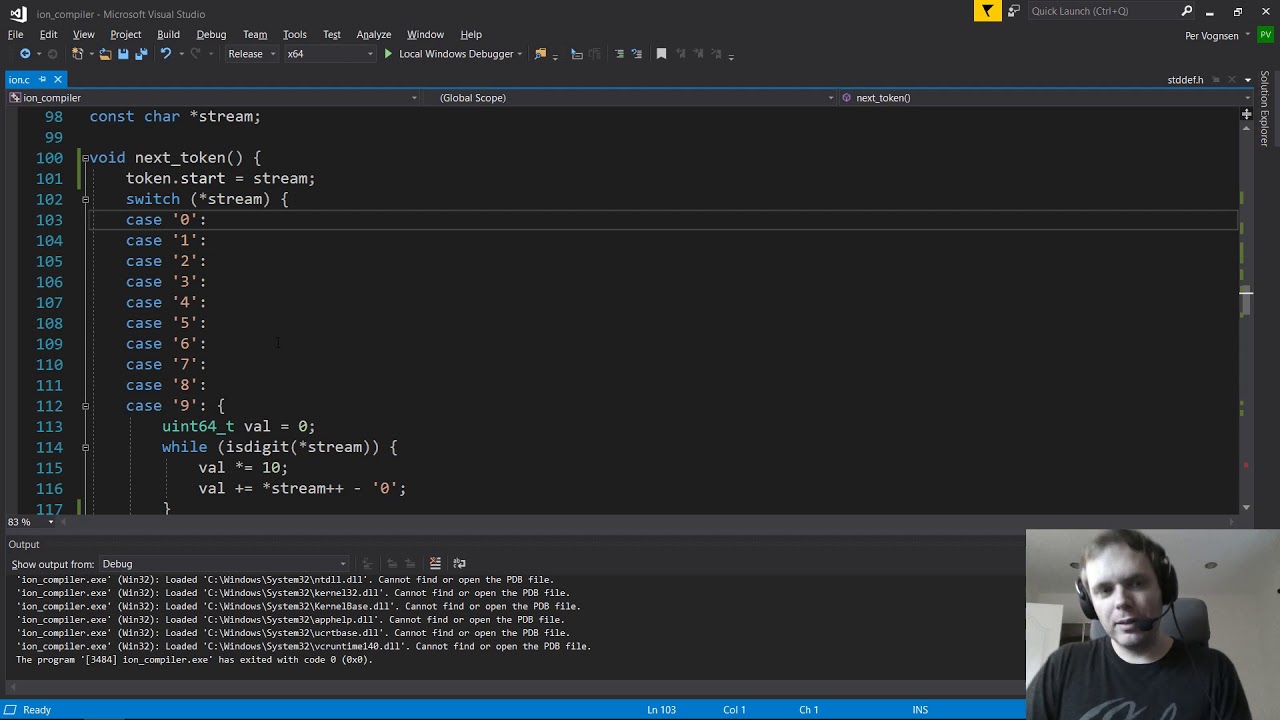Viewport: 1280px width, 720px height.
Task: Click the 'exited with code 0' output line
Action: 194,660
